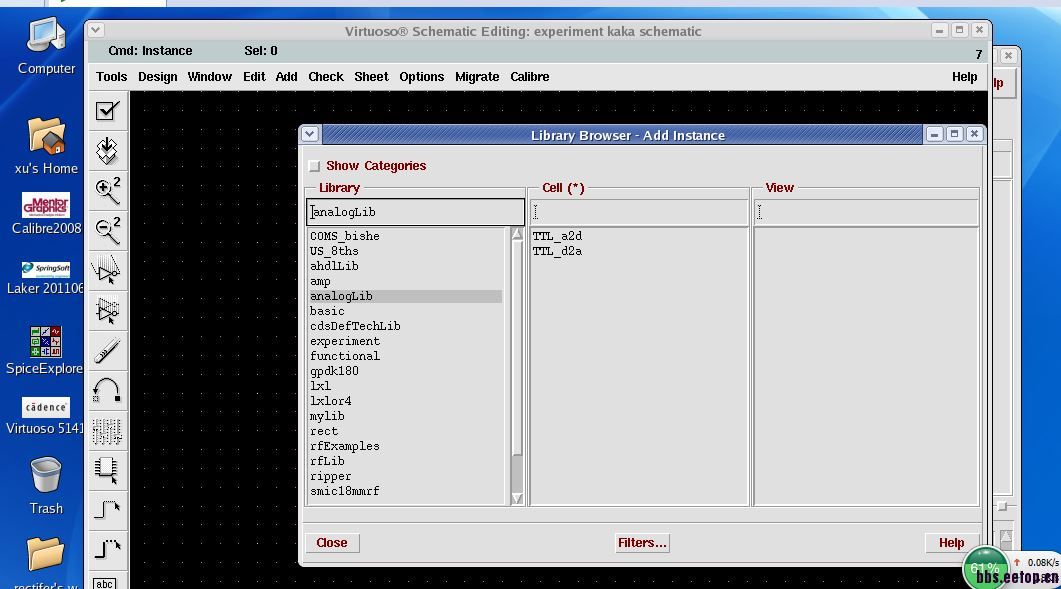Click the Zoom In by 2 icon
This screenshot has height=589, width=1061.
[108, 191]
